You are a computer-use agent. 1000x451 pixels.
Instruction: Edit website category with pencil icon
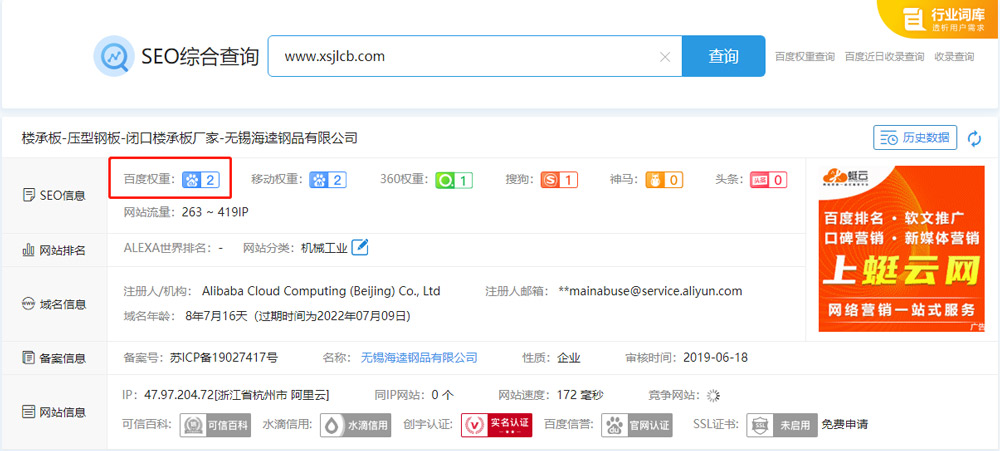[360, 247]
